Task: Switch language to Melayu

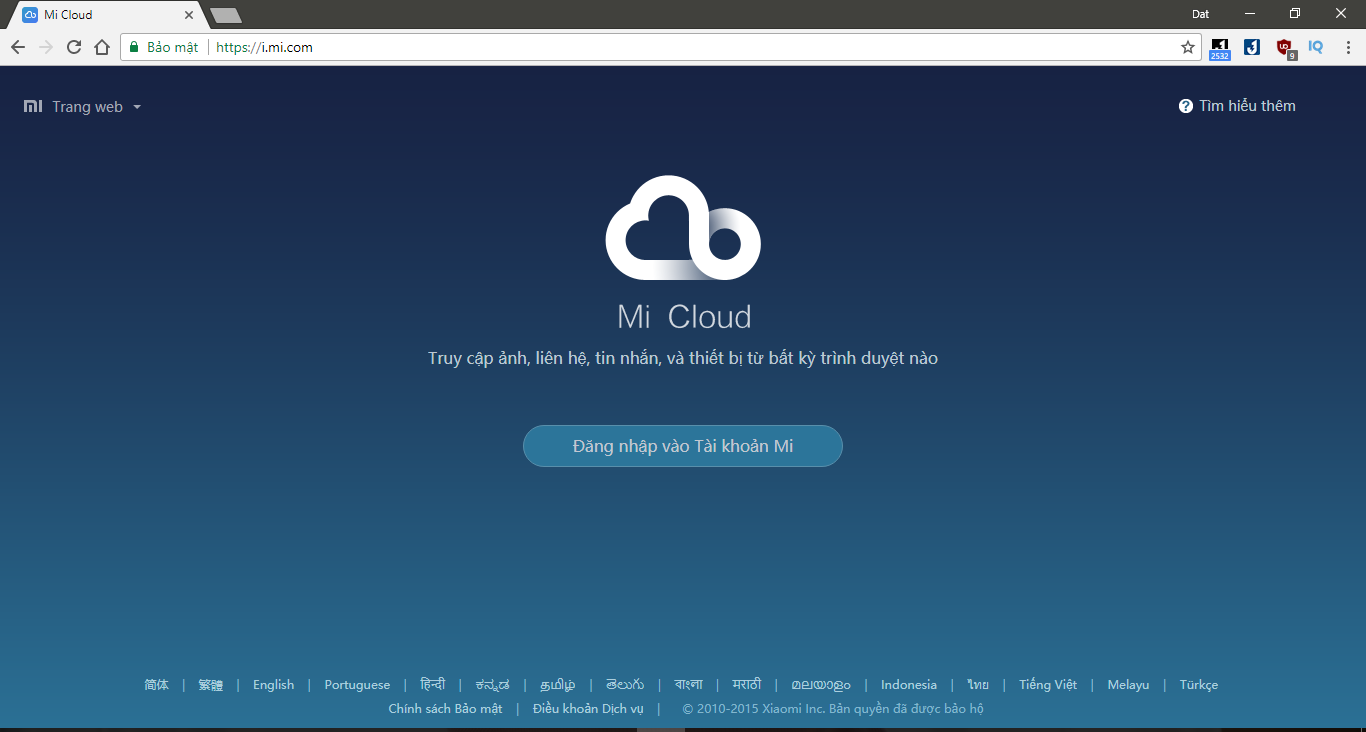Action: pos(1128,685)
